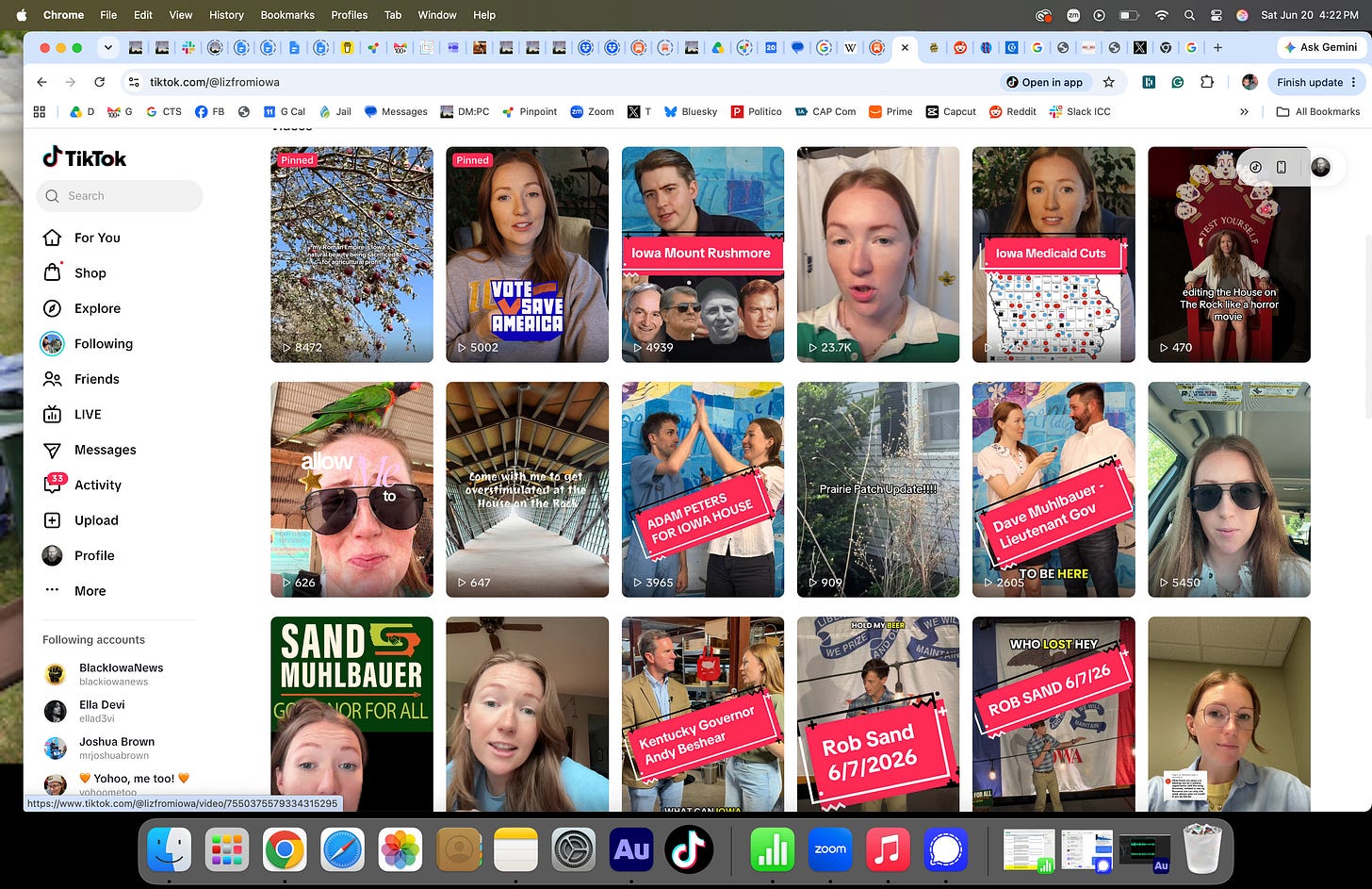Open Safari from the Dock
The width and height of the screenshot is (1372, 889).
click(343, 848)
